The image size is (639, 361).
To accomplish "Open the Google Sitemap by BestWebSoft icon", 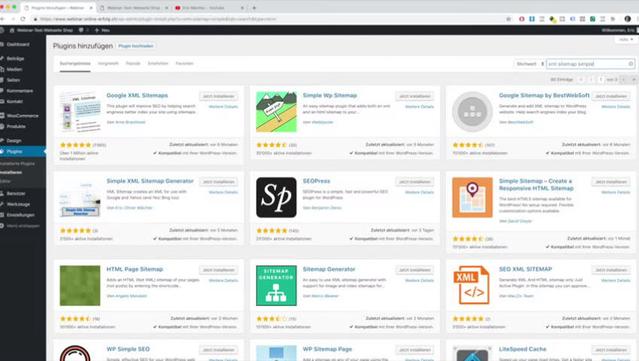I will point(472,112).
